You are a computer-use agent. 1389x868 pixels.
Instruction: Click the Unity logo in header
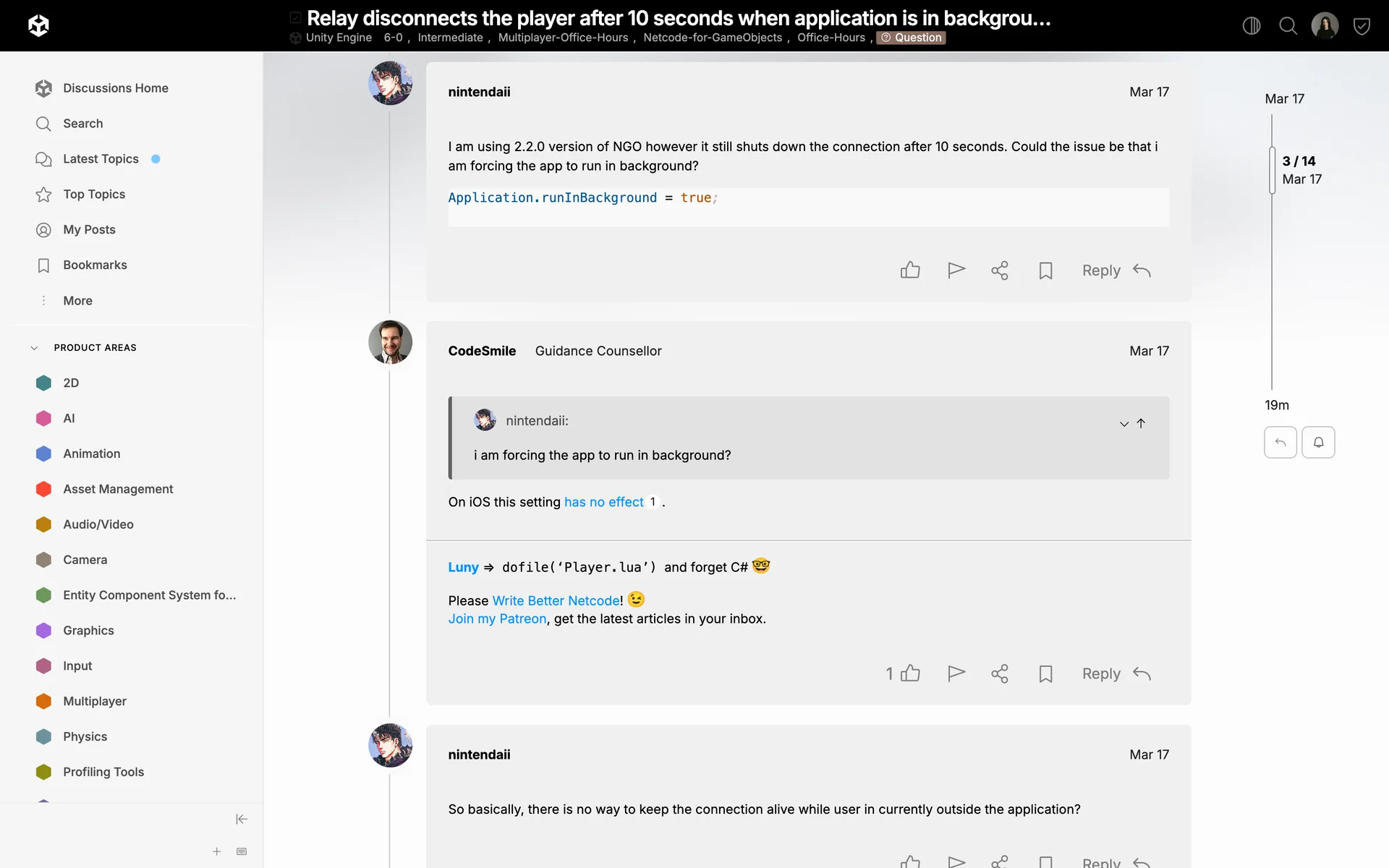[x=38, y=26]
